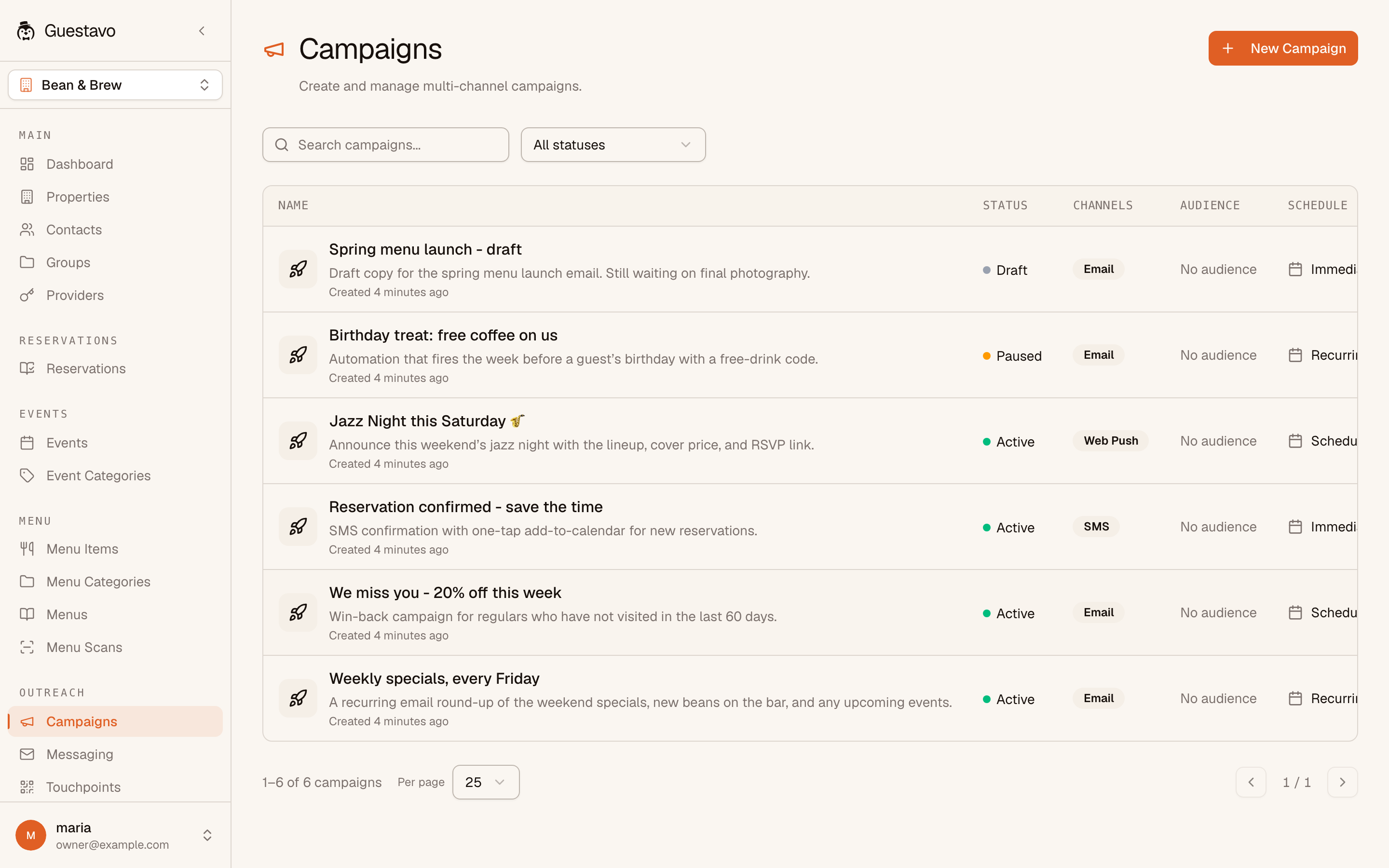Open Providers in the sidebar
This screenshot has height=868, width=1389.
115,295
